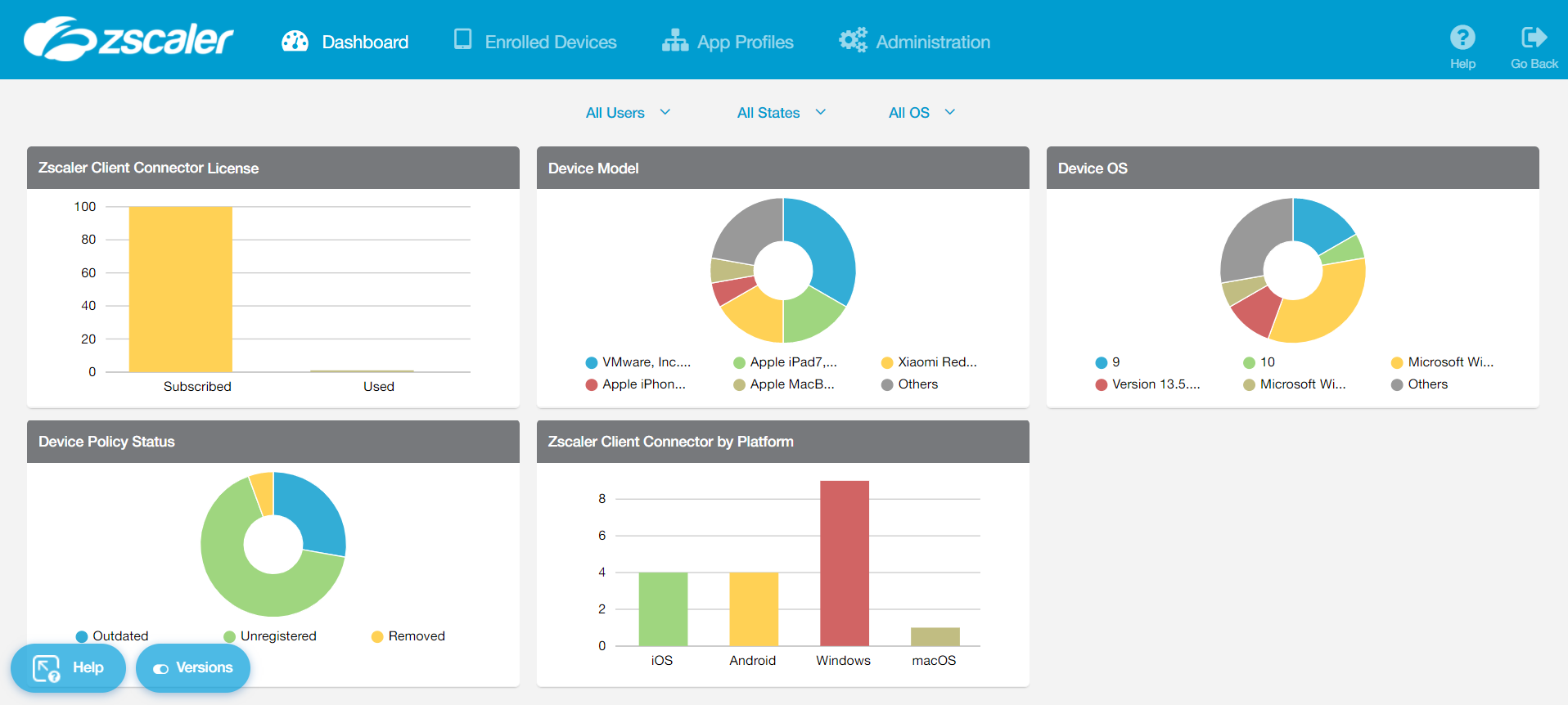Click the blue VMware slice in Device Model

(x=827, y=245)
